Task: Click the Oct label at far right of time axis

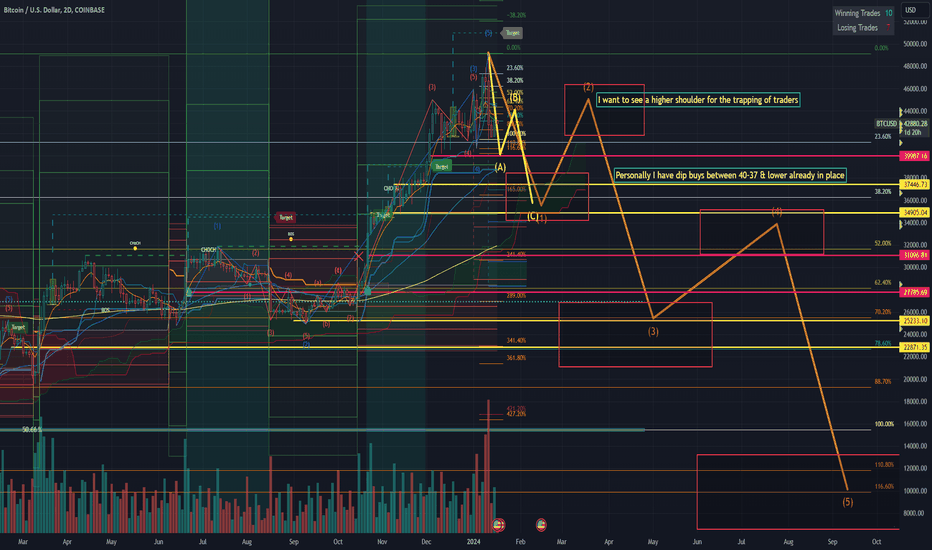Action: pos(876,542)
